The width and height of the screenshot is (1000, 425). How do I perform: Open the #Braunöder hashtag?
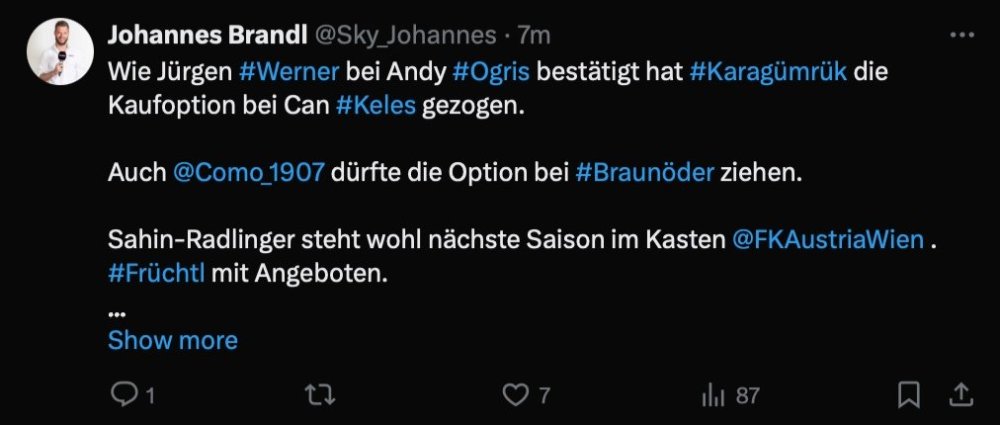(x=645, y=172)
